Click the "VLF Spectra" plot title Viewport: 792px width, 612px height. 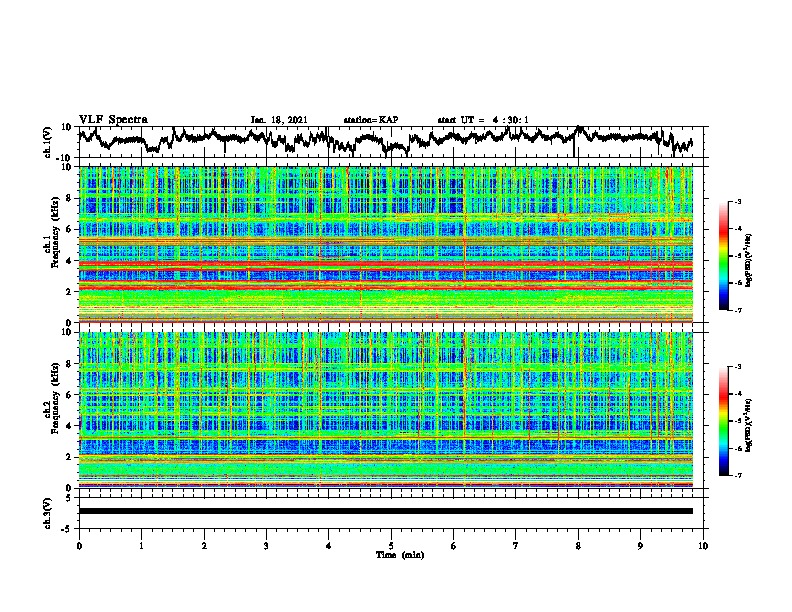tap(113, 119)
